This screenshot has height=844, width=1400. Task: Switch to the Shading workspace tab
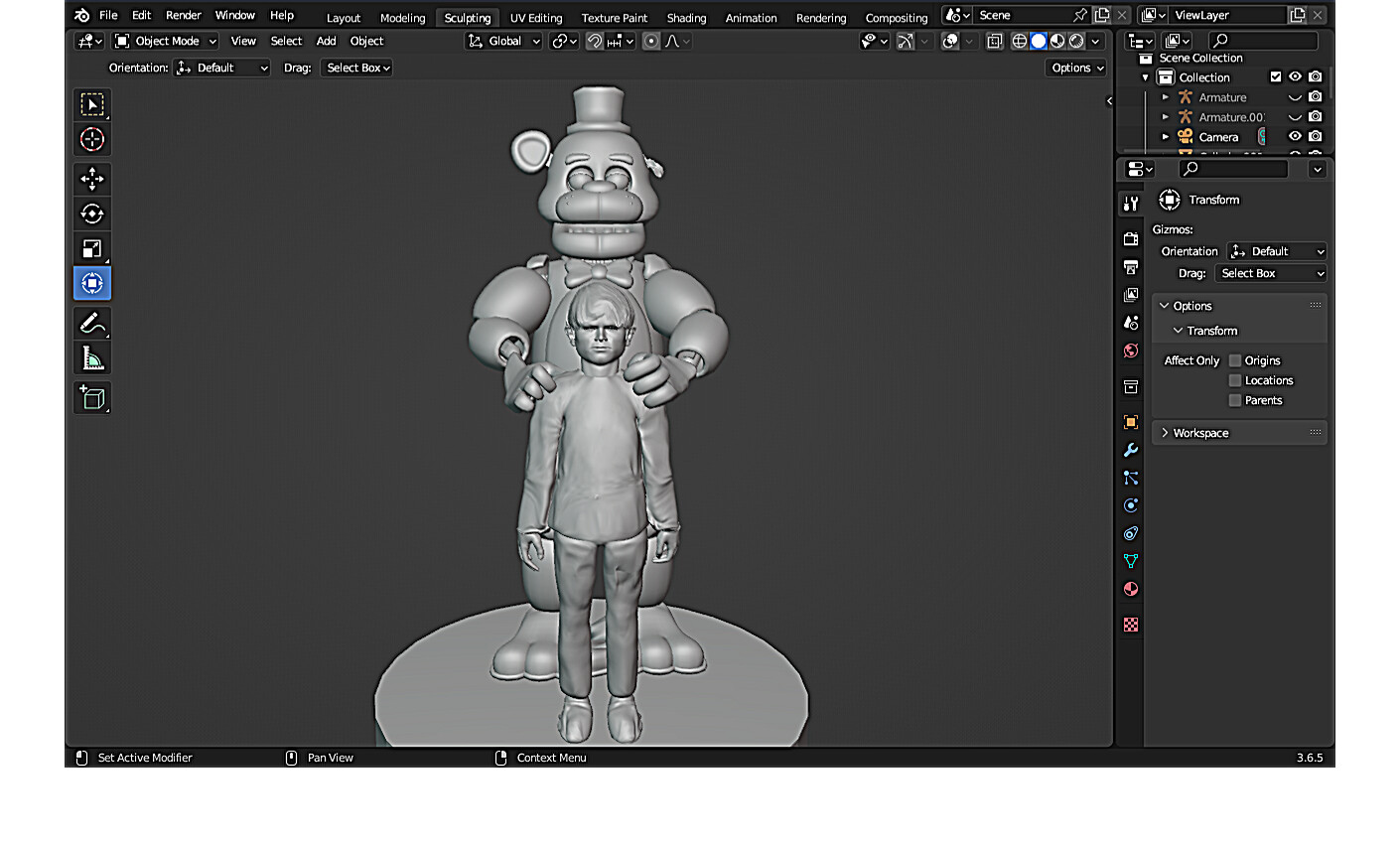pyautogui.click(x=686, y=18)
